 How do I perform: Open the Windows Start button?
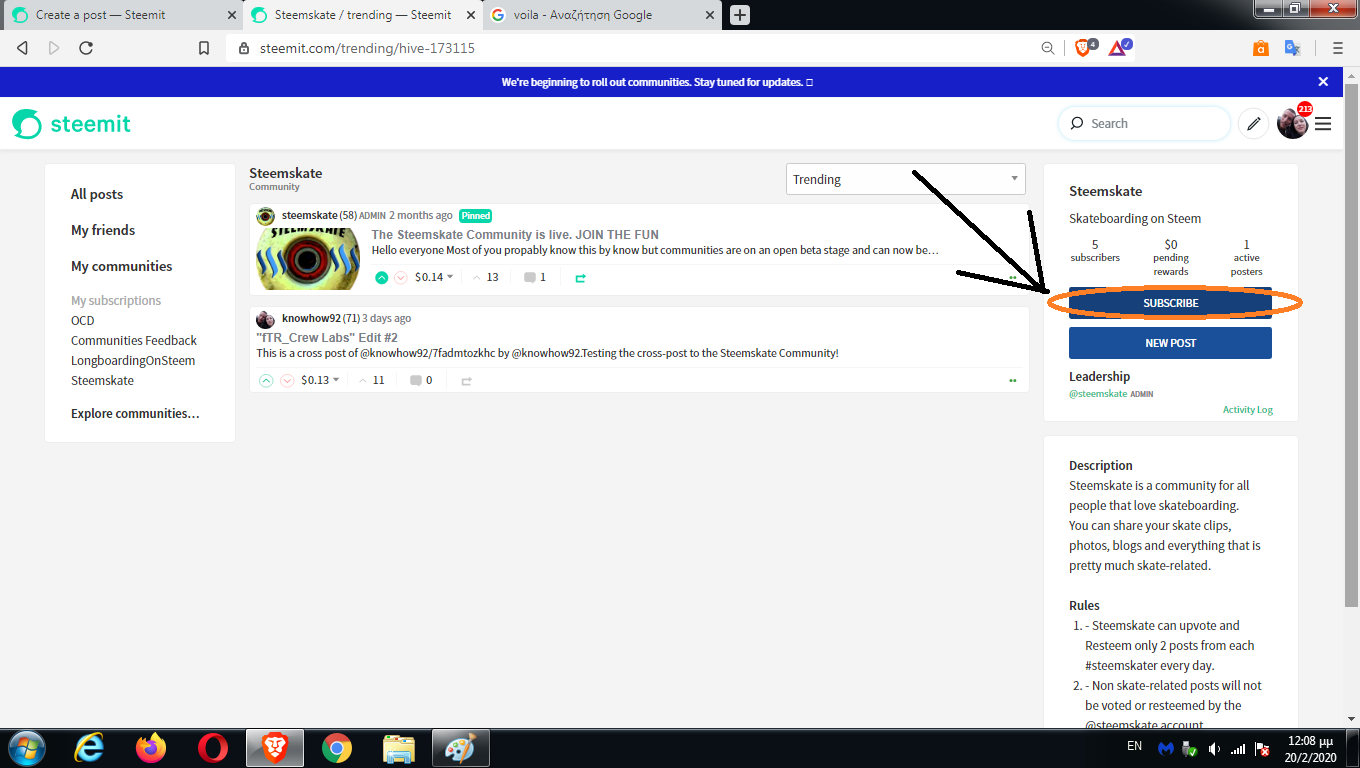pos(25,748)
